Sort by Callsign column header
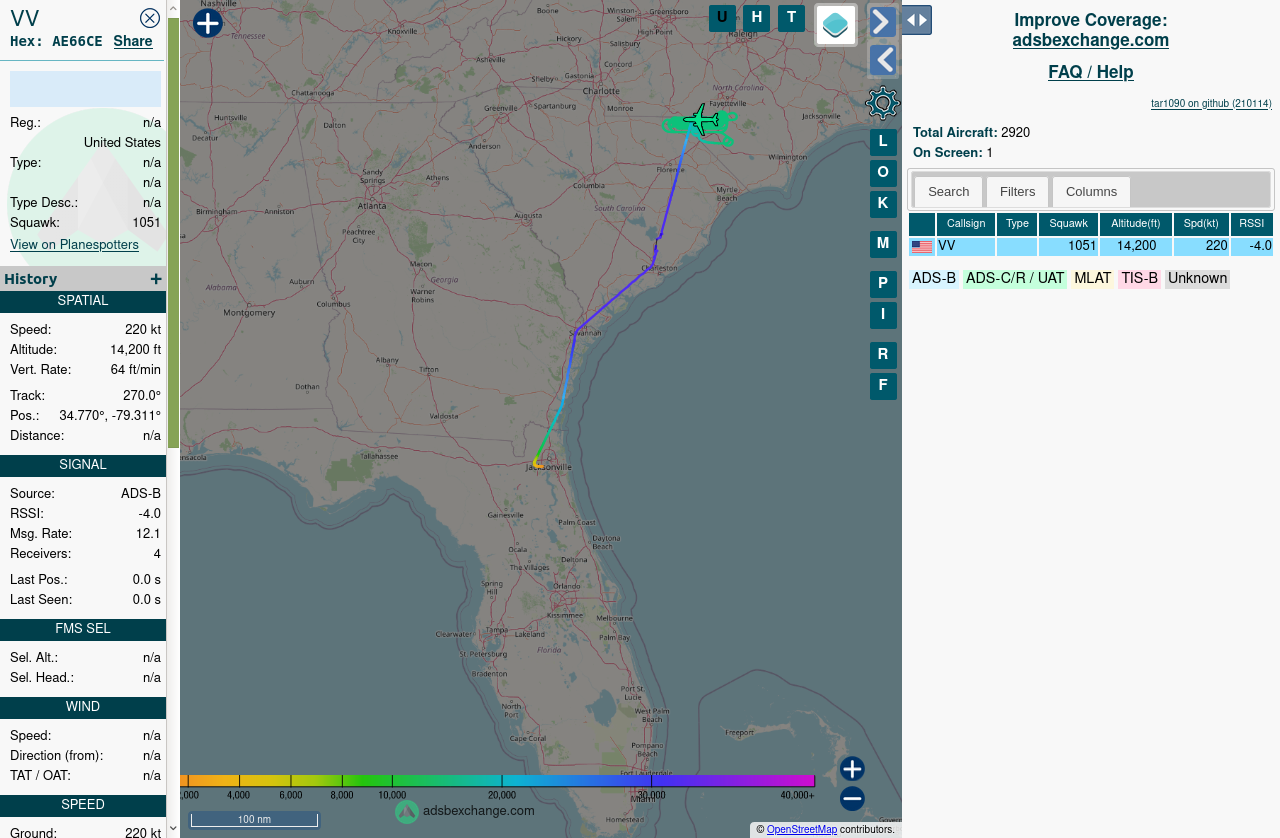Screen dimensions: 1280x838 point(966,224)
